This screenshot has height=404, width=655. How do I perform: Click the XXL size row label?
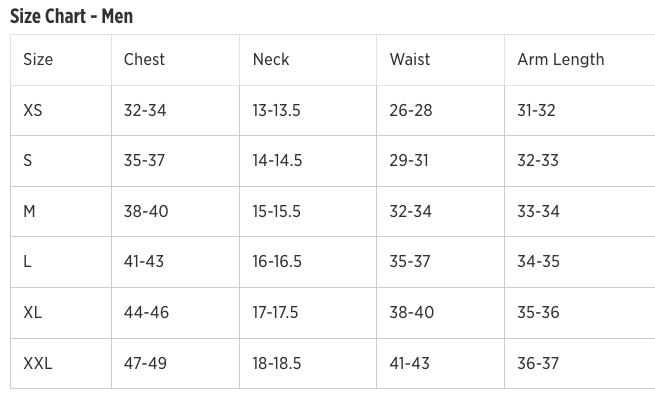click(x=38, y=363)
